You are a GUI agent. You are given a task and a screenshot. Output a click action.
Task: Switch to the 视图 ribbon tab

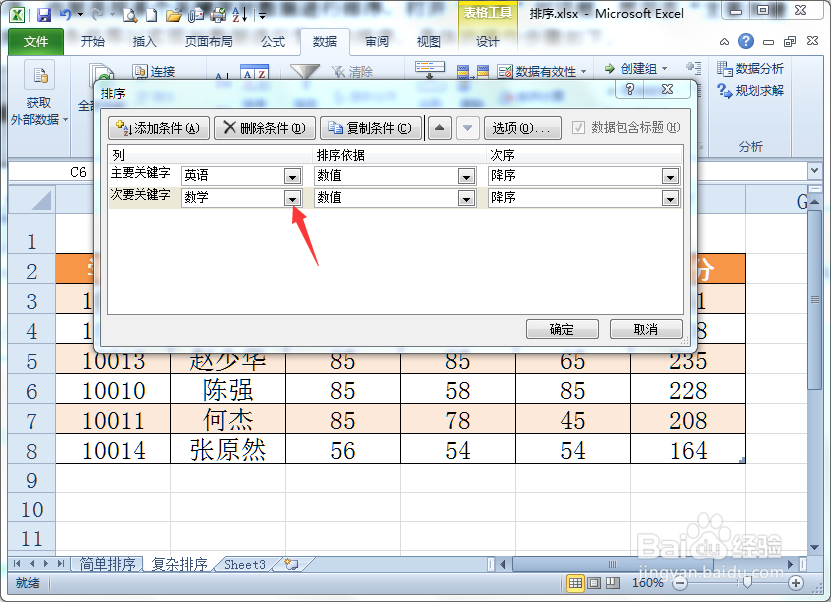pos(428,41)
